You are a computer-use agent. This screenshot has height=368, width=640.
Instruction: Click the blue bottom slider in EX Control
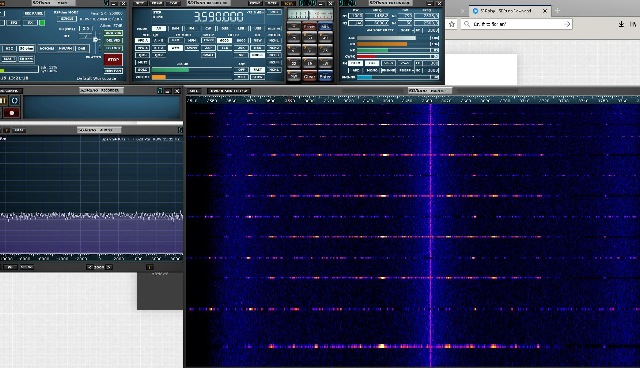364,77
